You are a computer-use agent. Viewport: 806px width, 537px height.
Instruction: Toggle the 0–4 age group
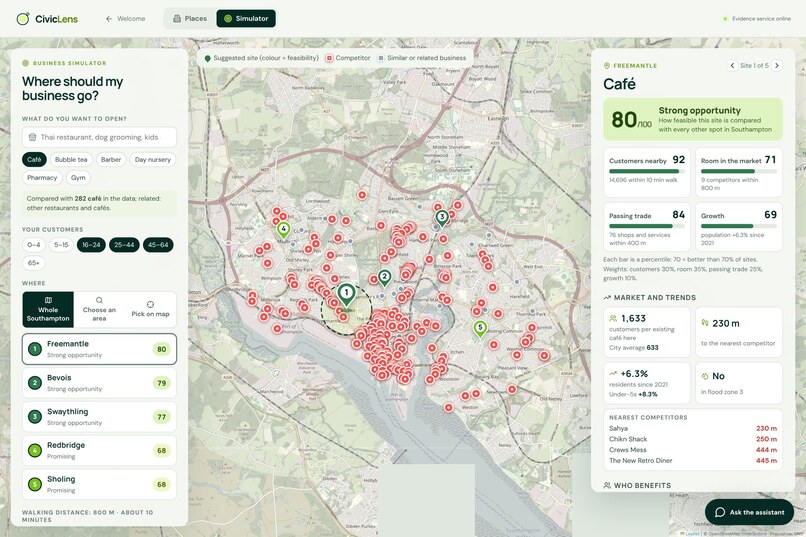[34, 245]
